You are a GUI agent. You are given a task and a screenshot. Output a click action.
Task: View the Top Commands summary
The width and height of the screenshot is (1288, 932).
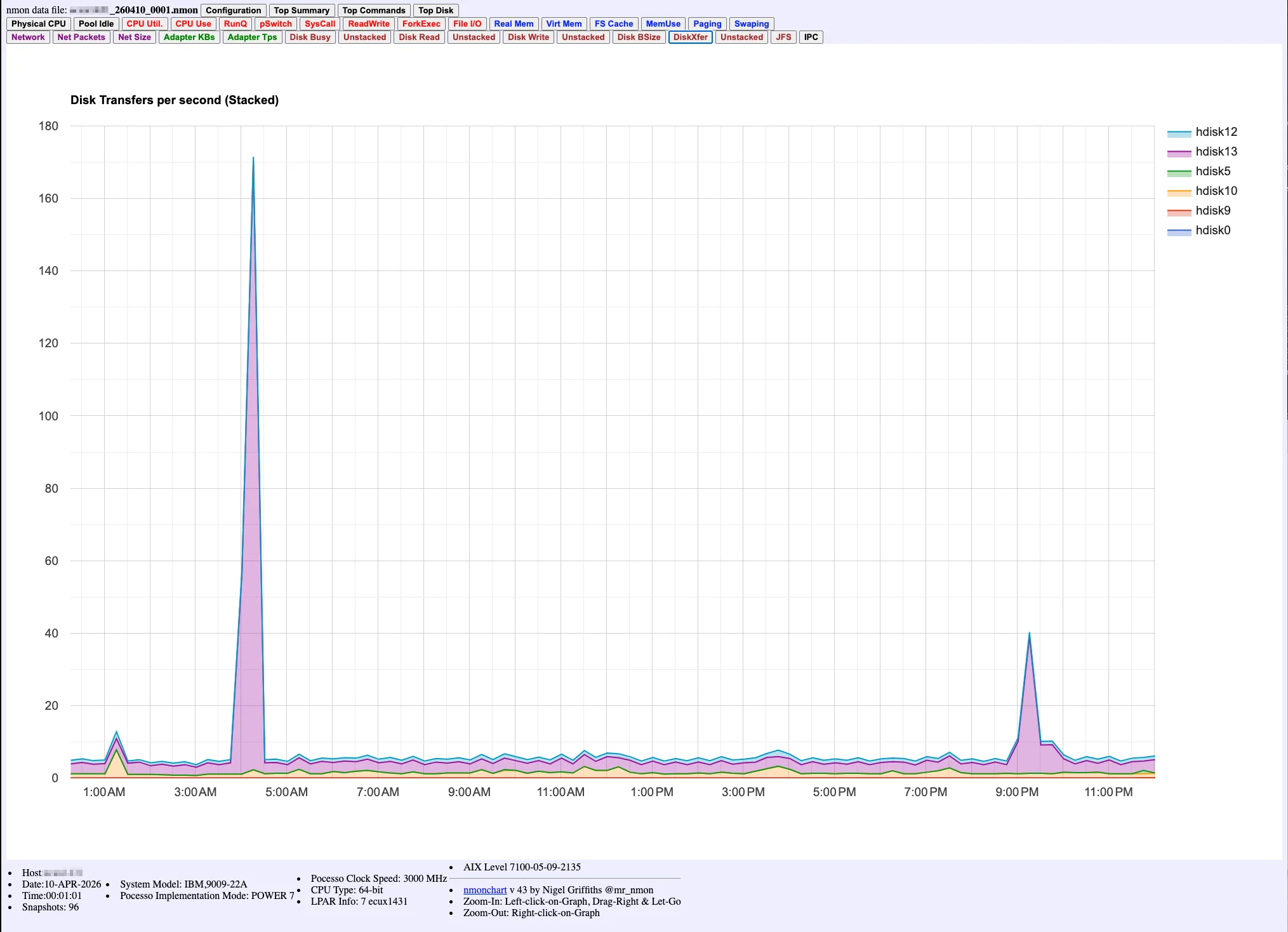pyautogui.click(x=373, y=10)
